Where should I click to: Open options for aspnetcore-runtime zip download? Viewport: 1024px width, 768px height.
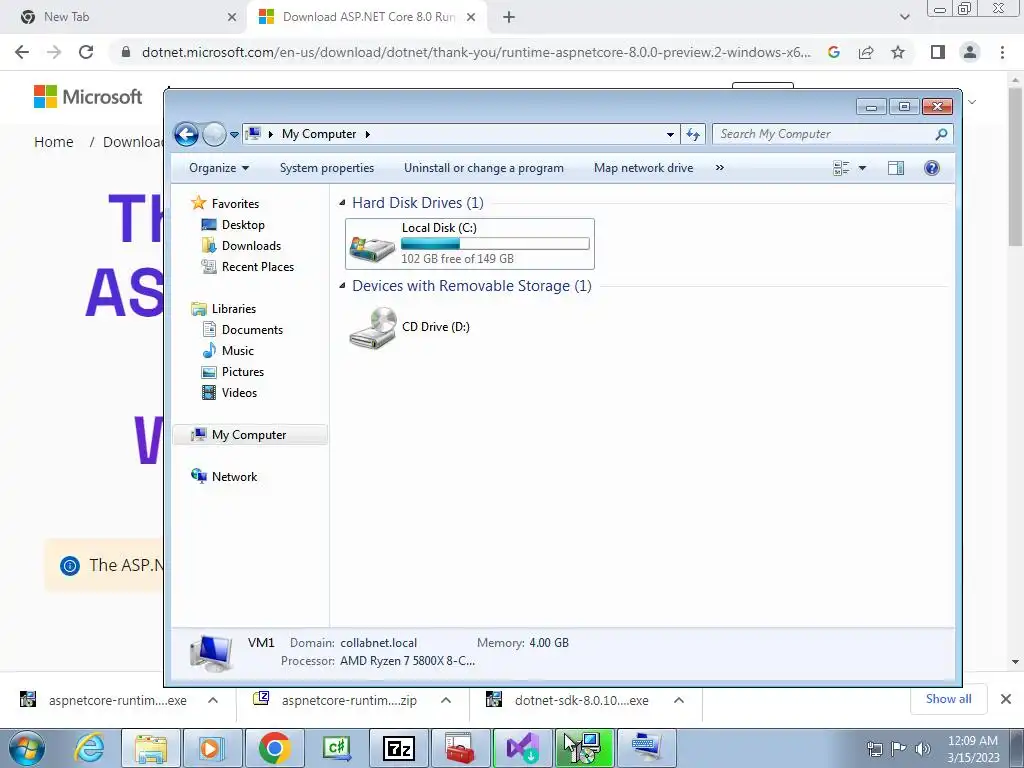coord(446,700)
